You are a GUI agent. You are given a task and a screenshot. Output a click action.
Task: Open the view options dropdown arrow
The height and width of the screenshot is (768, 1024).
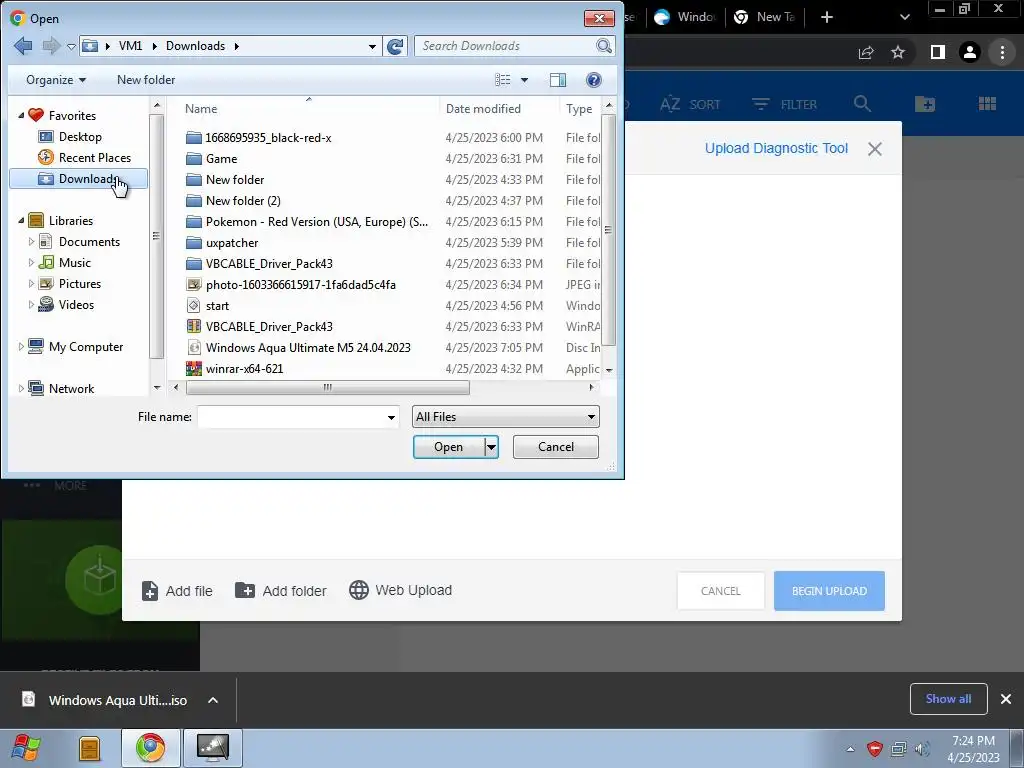click(524, 80)
